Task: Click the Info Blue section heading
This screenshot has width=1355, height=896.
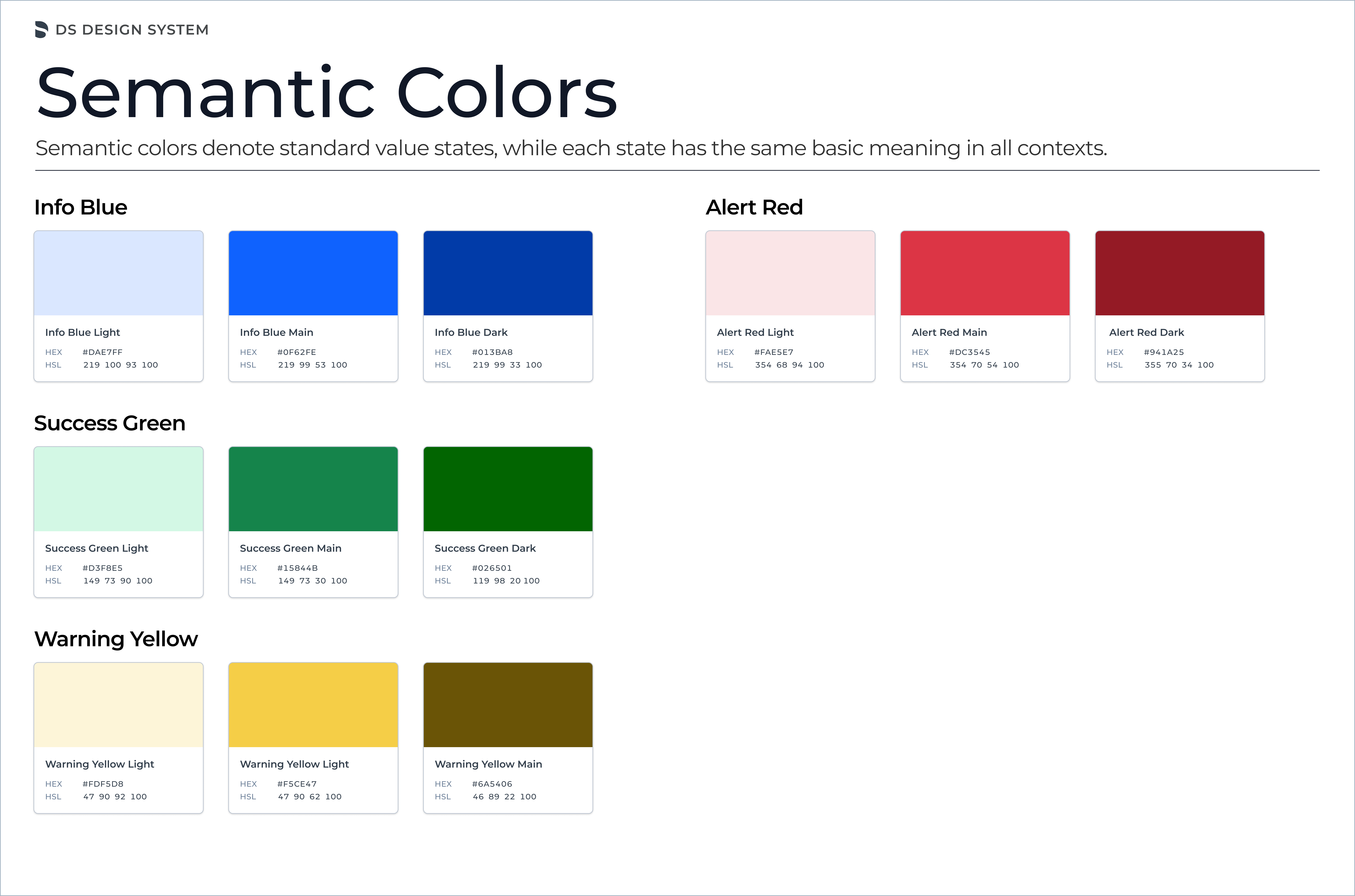Action: (x=81, y=207)
